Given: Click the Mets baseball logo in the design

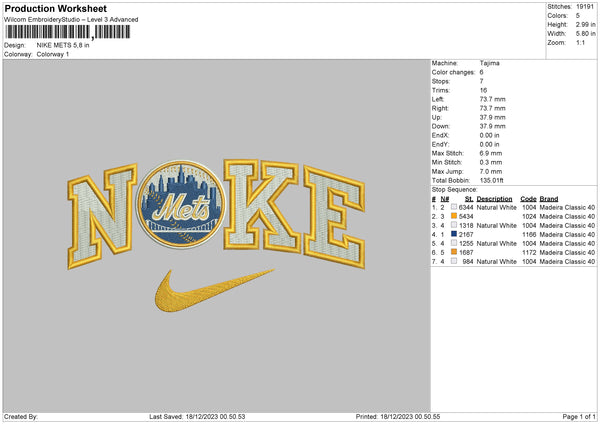Looking at the screenshot, I should (181, 204).
